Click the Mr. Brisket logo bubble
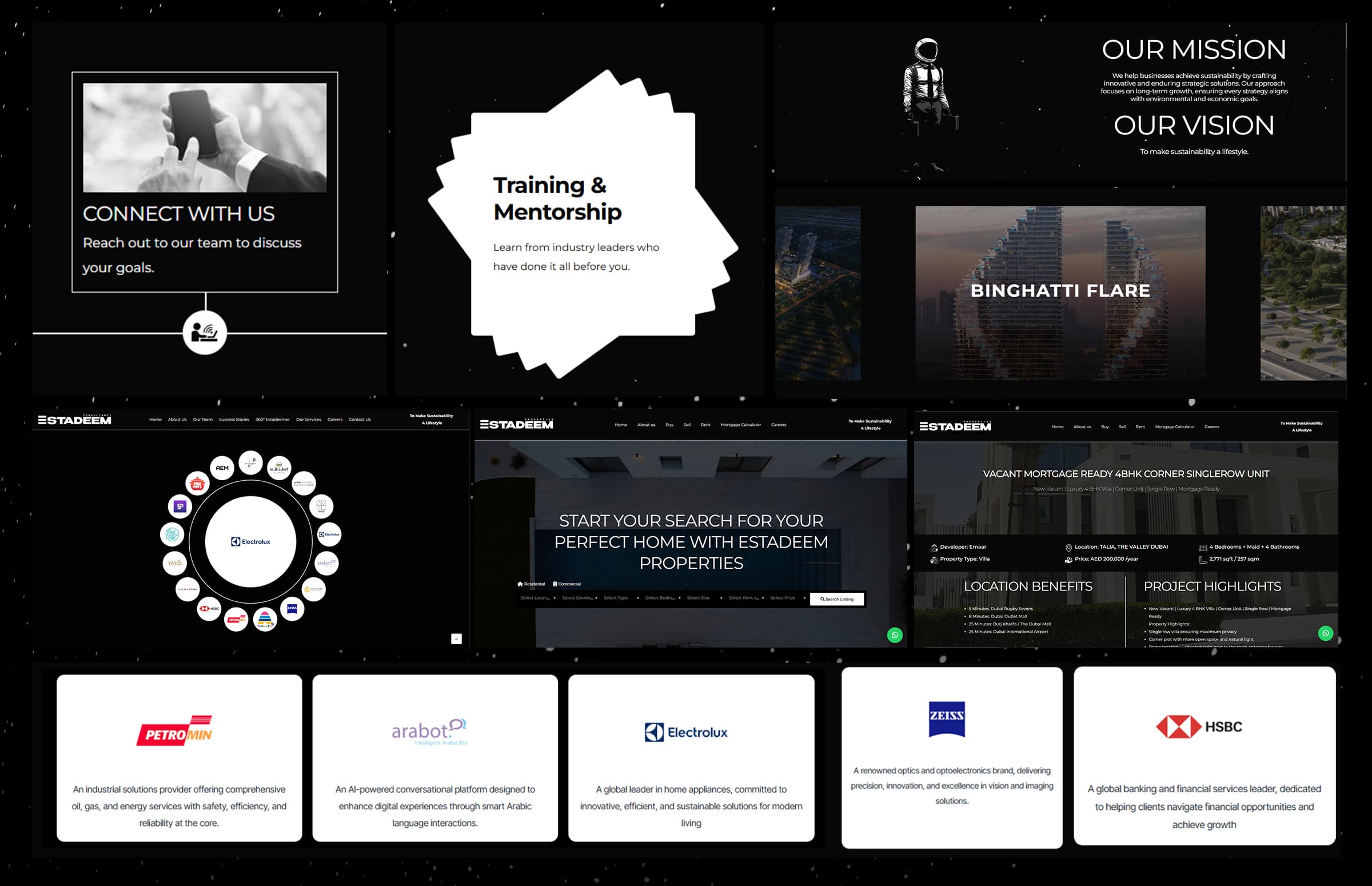 click(x=279, y=468)
